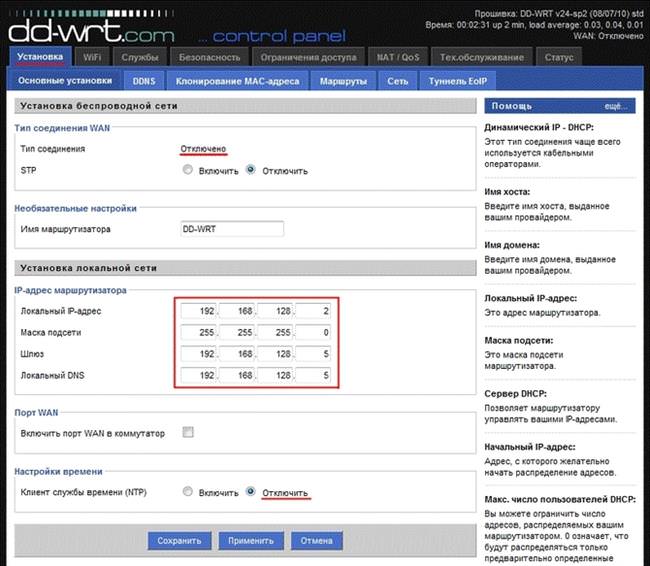Open Туннель EoIP subtab
This screenshot has width=650, height=566.
pyautogui.click(x=458, y=81)
